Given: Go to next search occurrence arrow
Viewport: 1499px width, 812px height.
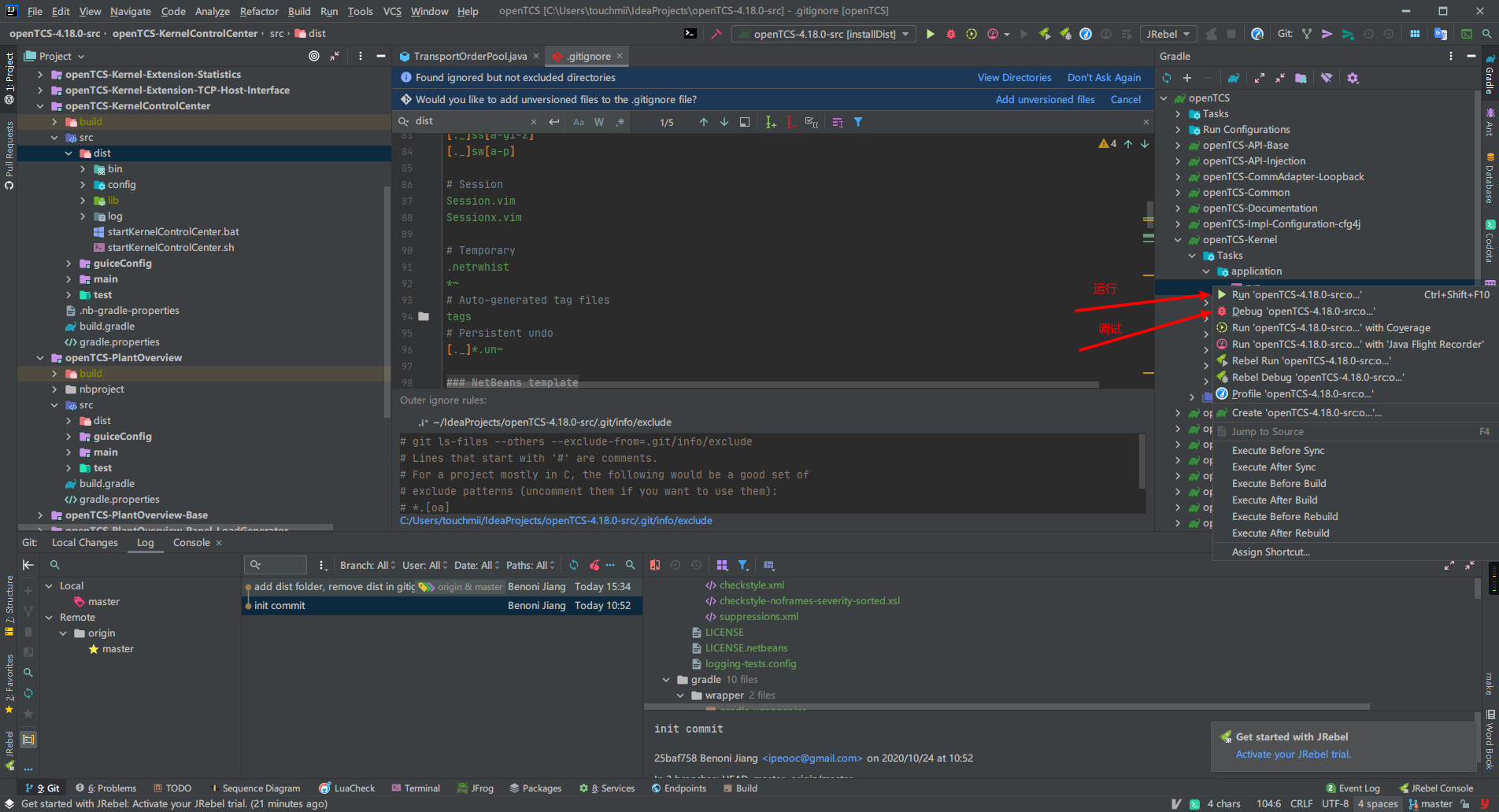Looking at the screenshot, I should pos(724,122).
